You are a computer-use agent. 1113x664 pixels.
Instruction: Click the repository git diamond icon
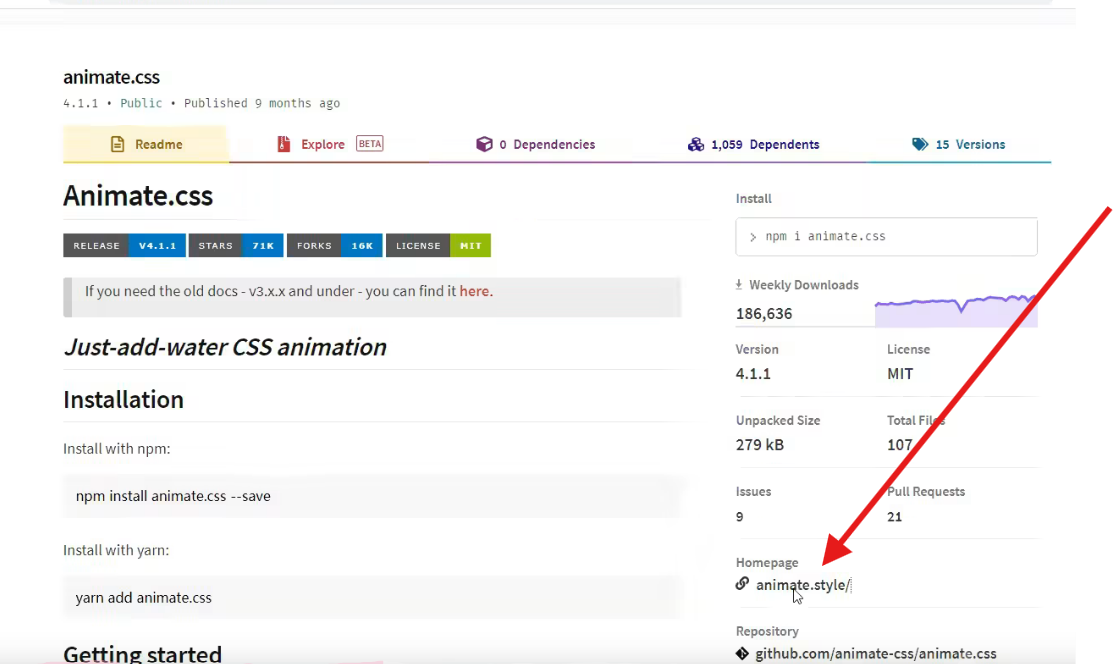(742, 653)
